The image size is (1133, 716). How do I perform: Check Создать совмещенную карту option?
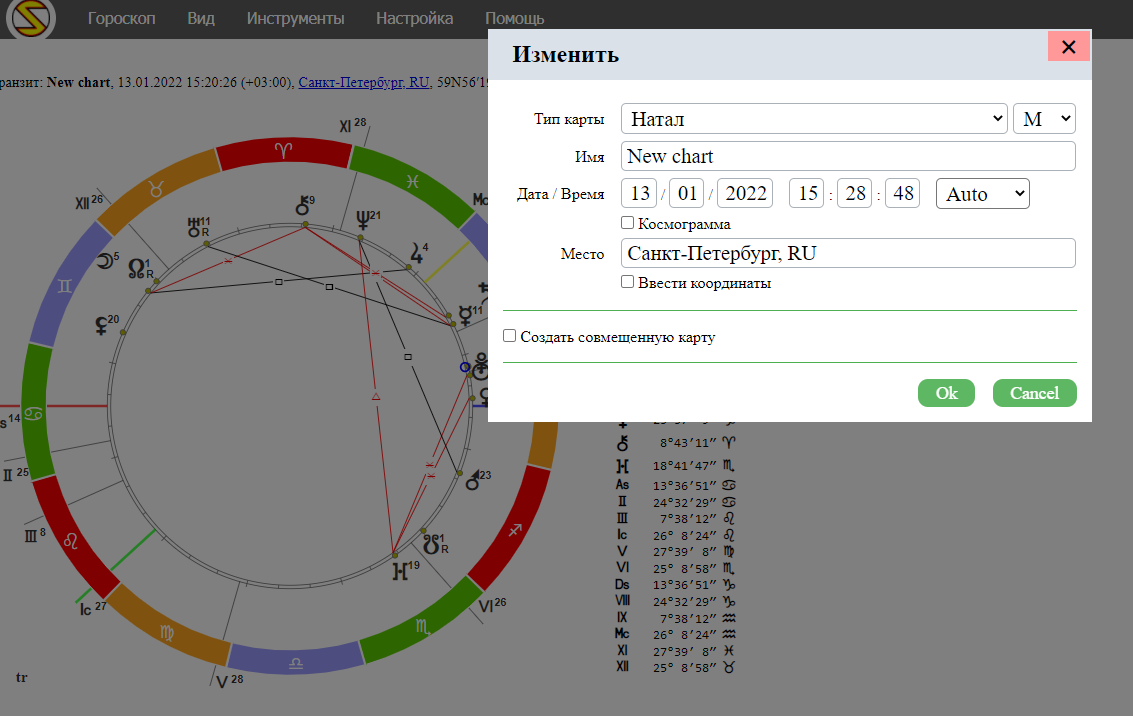pyautogui.click(x=509, y=336)
